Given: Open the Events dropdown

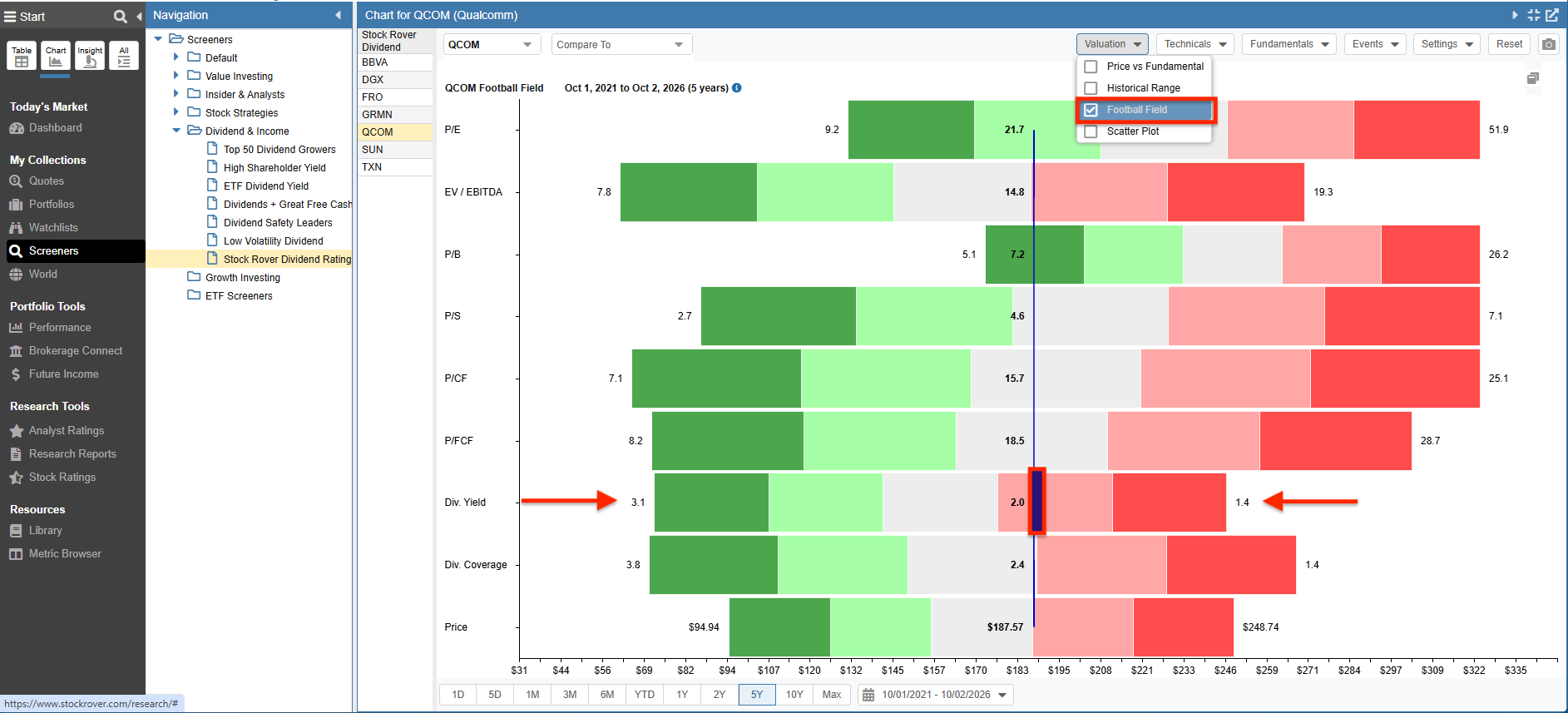Looking at the screenshot, I should (x=1375, y=44).
